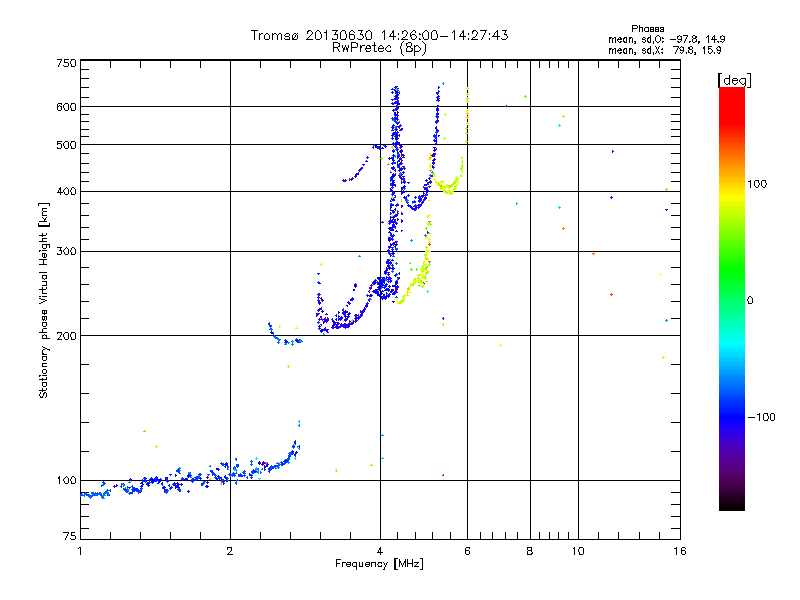Click y-axis tick label '300'
The width and height of the screenshot is (800, 600).
point(66,252)
